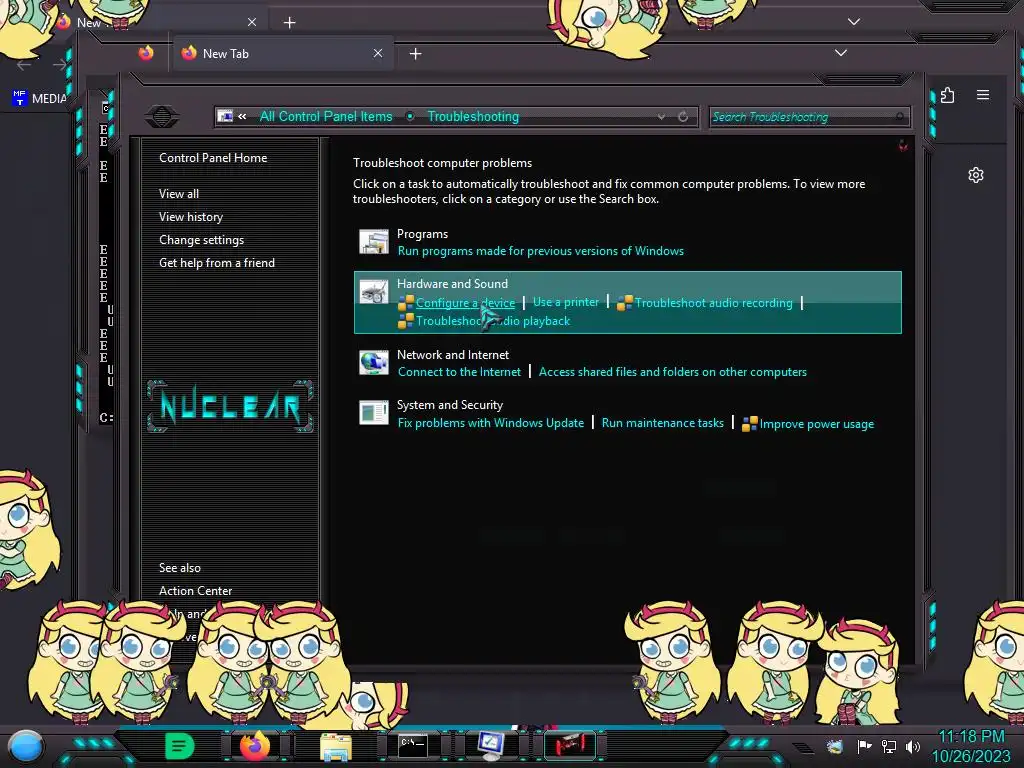Click the System and Security category icon

point(374,413)
